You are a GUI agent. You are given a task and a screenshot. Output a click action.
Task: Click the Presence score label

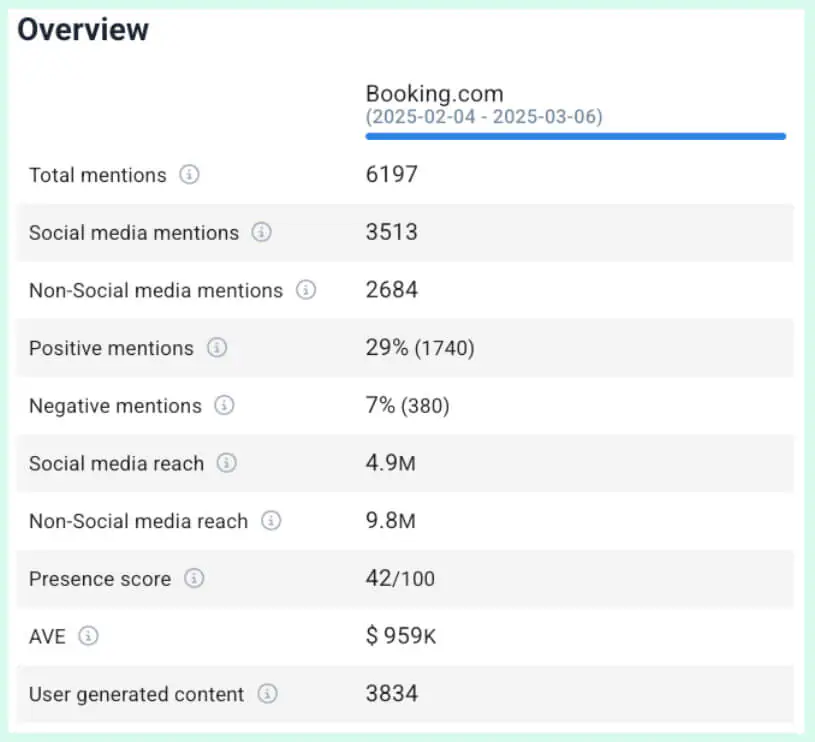pyautogui.click(x=100, y=579)
